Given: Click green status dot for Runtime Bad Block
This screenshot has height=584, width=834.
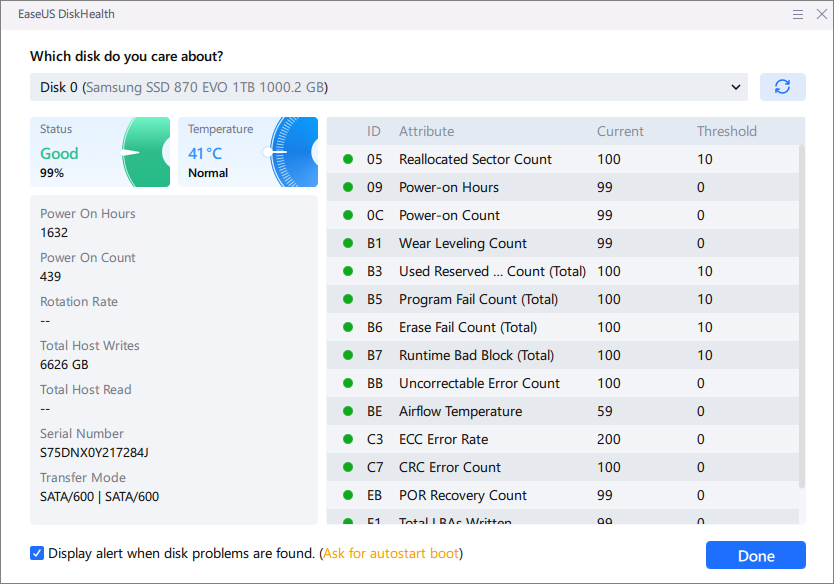Looking at the screenshot, I should [348, 355].
